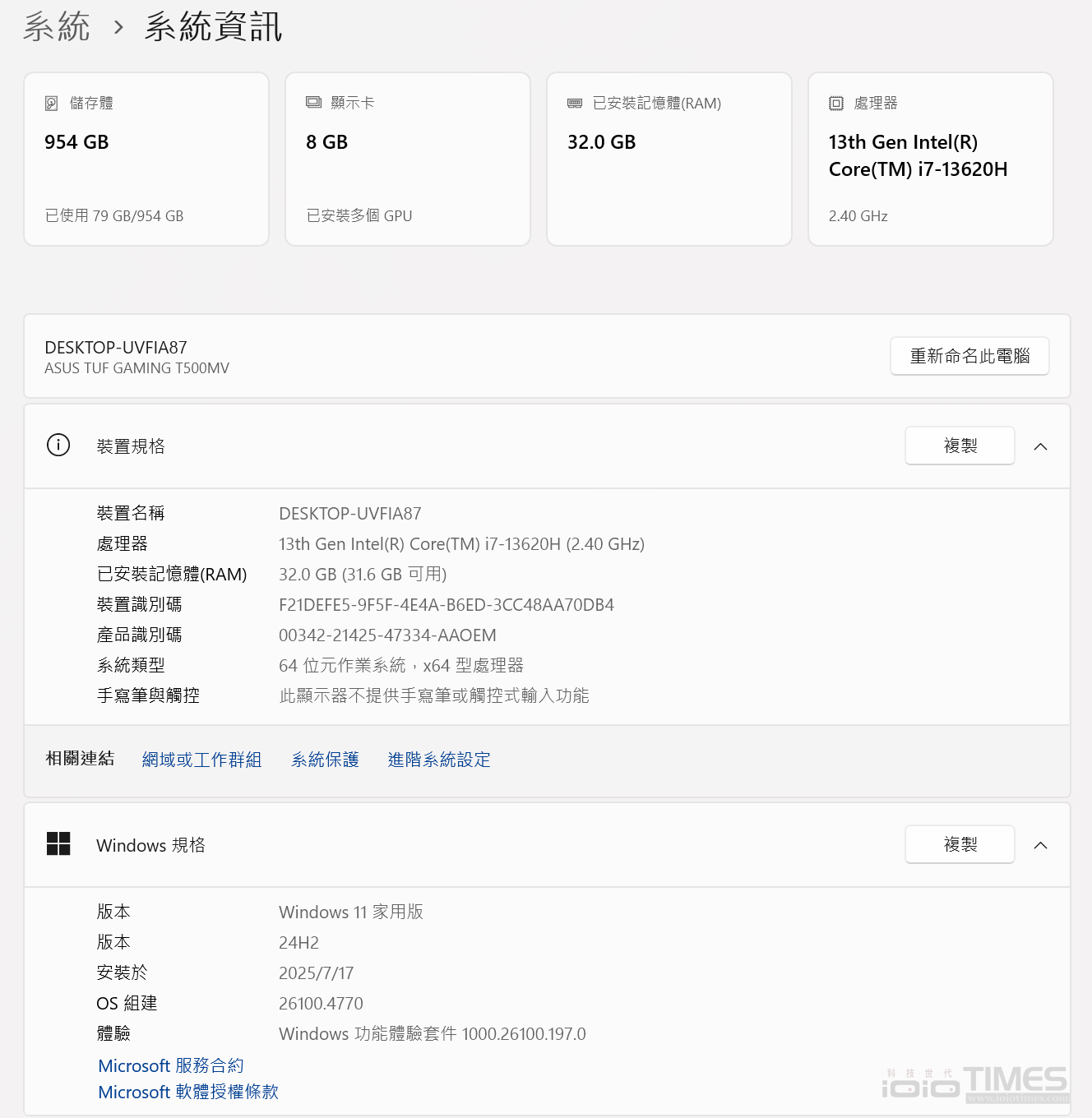Open the 已安裝記憶體 32.0 GB card
This screenshot has width=1092, height=1118.
point(669,159)
